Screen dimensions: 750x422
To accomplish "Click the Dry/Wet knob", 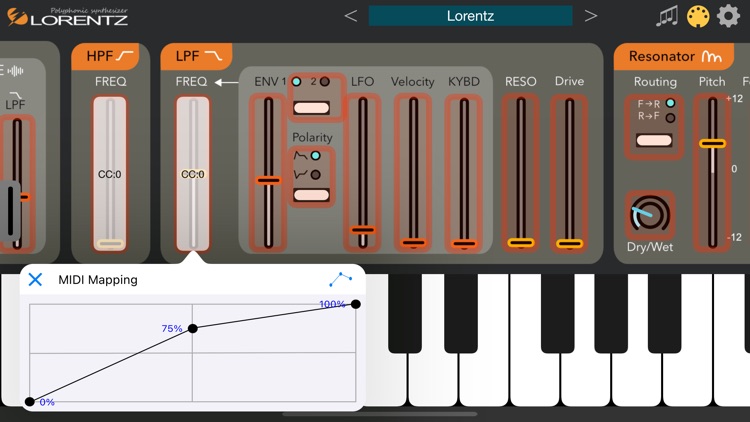I will point(650,214).
